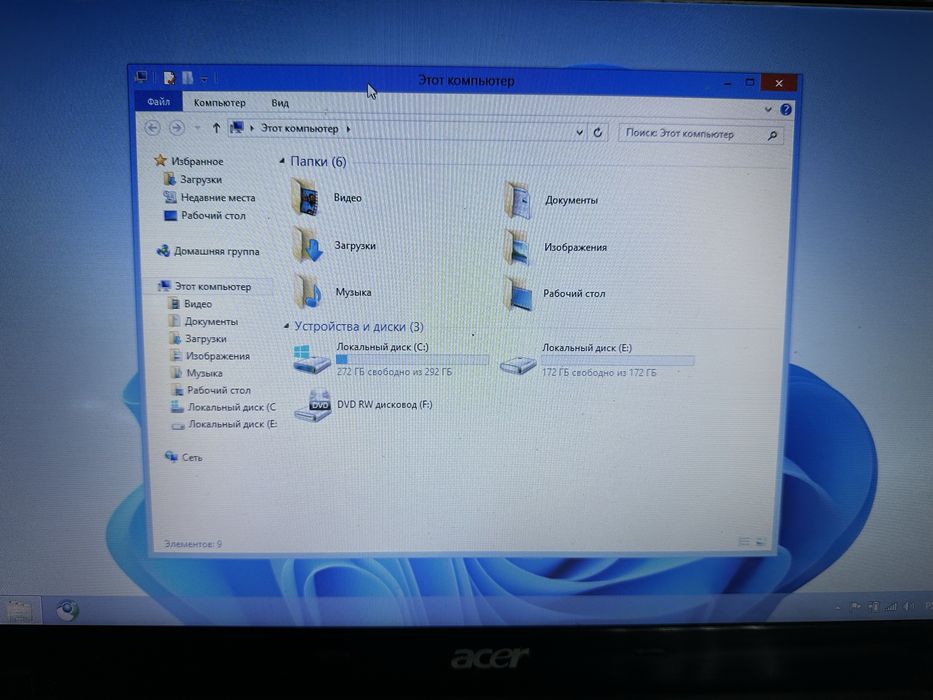Select Локальный диск (E:) drive icon
Viewport: 933px width, 700px height.
coord(518,364)
